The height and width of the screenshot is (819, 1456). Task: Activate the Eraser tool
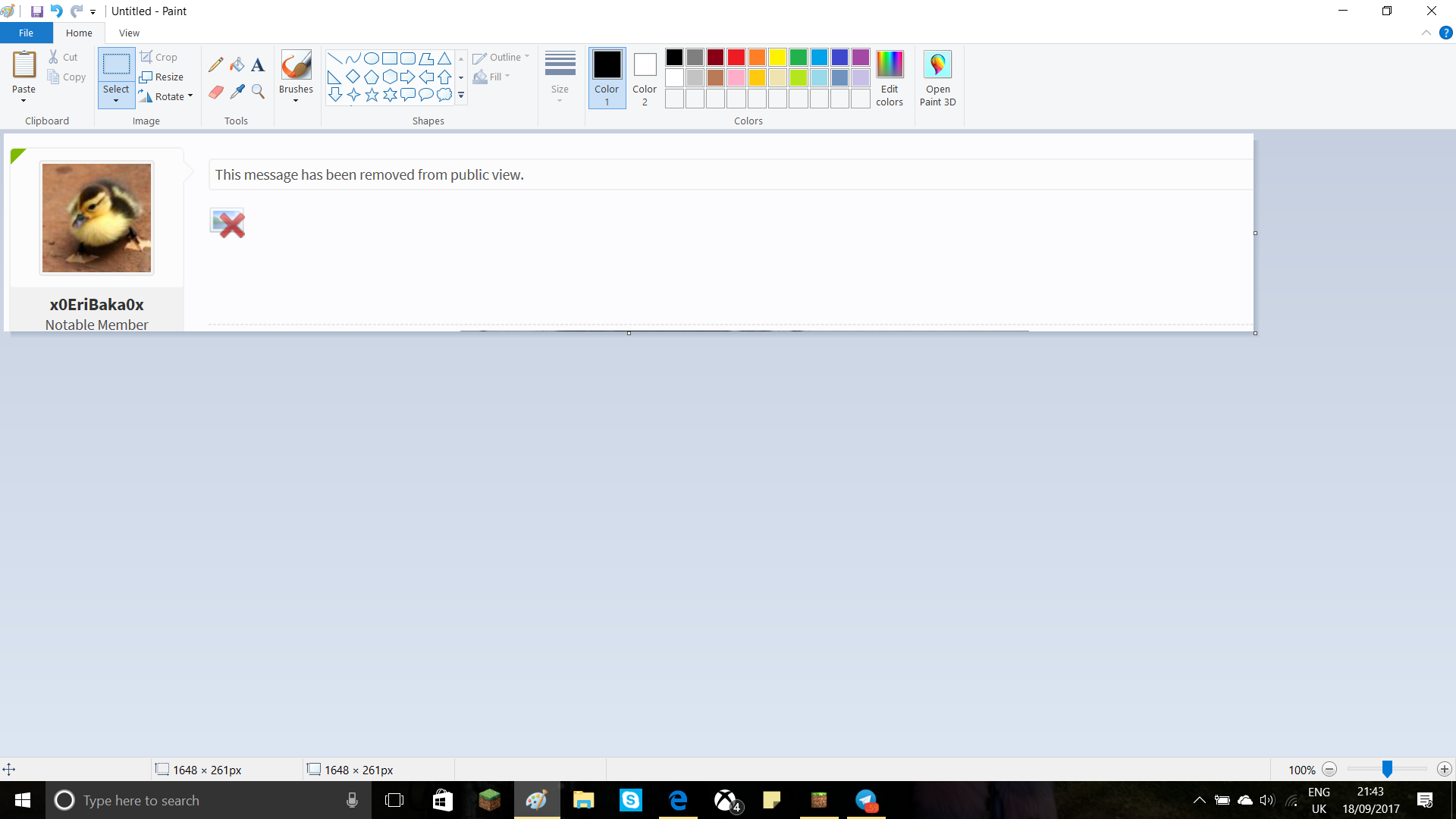(216, 92)
